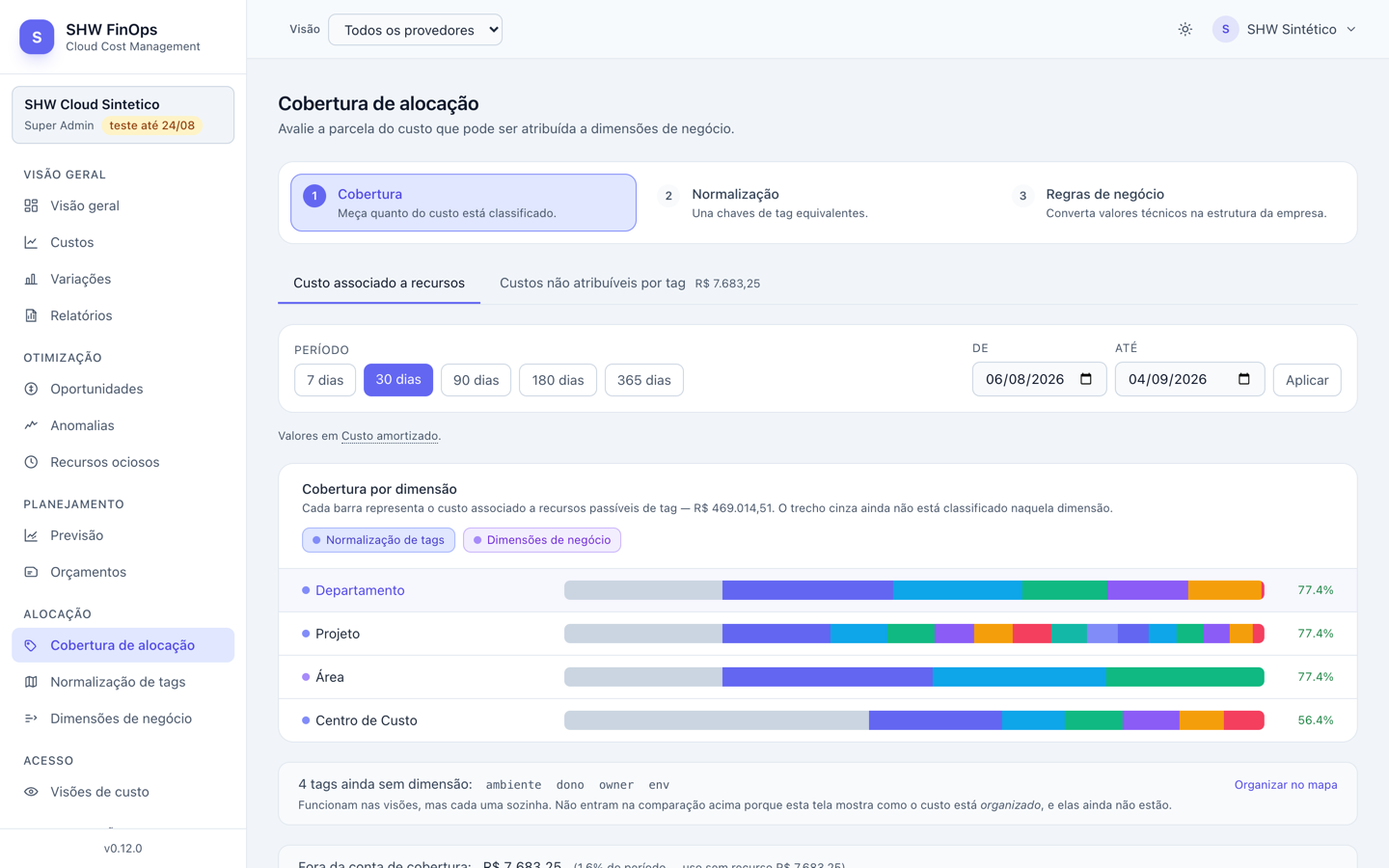This screenshot has width=1389, height=868.
Task: Click the Dimensões de negócio icon
Action: pyautogui.click(x=31, y=719)
